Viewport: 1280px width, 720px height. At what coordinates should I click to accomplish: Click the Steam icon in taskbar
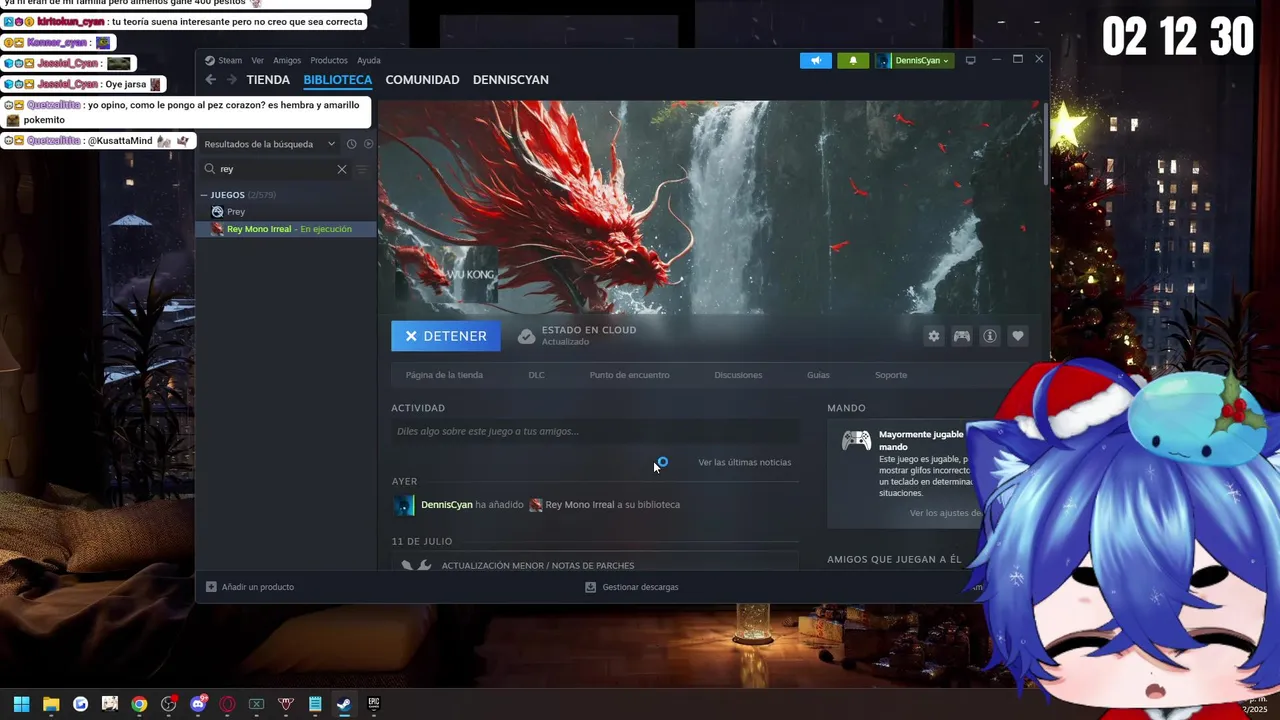point(344,704)
